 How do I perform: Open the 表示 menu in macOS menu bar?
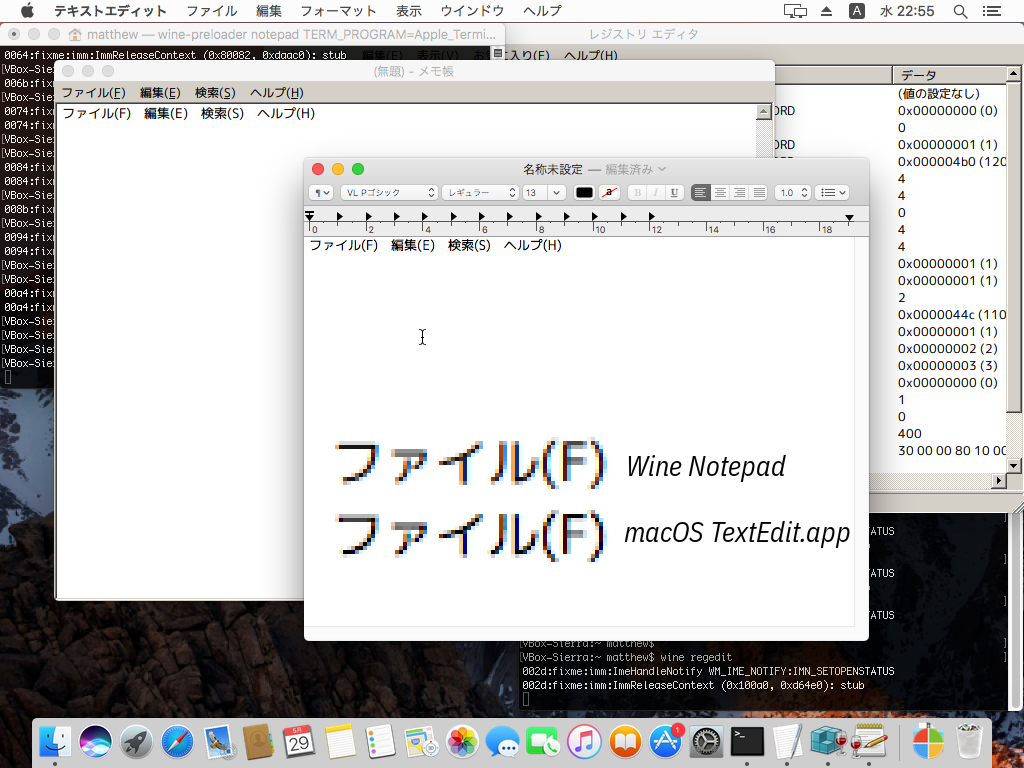click(x=409, y=10)
